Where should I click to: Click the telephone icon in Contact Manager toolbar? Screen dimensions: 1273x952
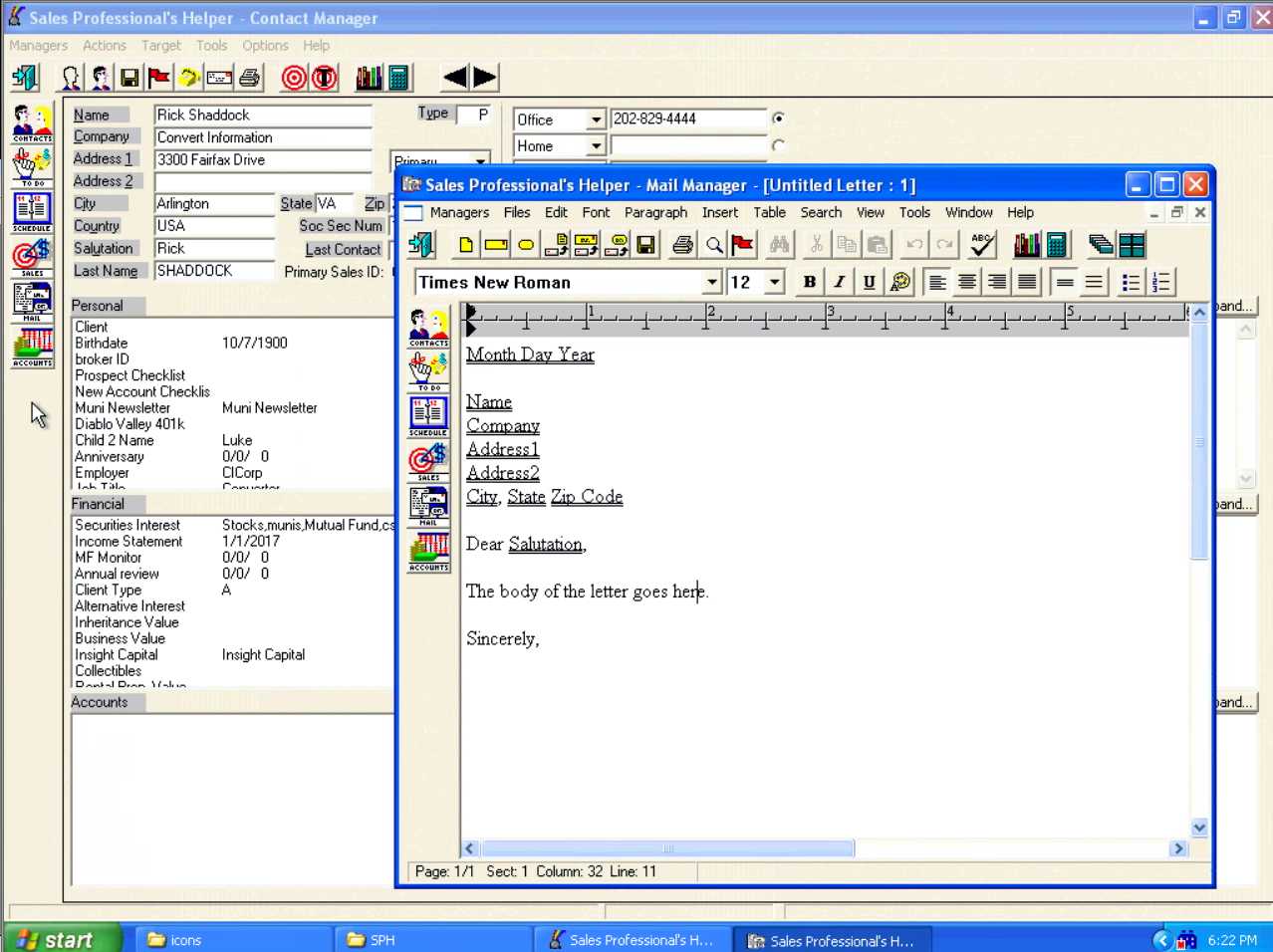[189, 78]
